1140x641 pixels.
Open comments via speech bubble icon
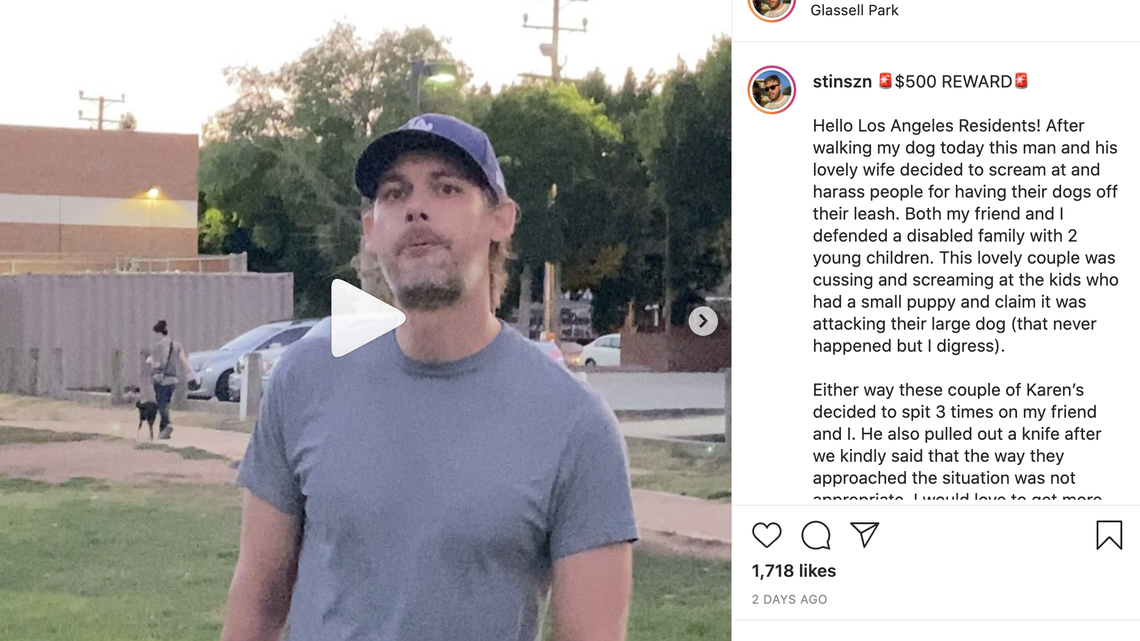(x=816, y=535)
